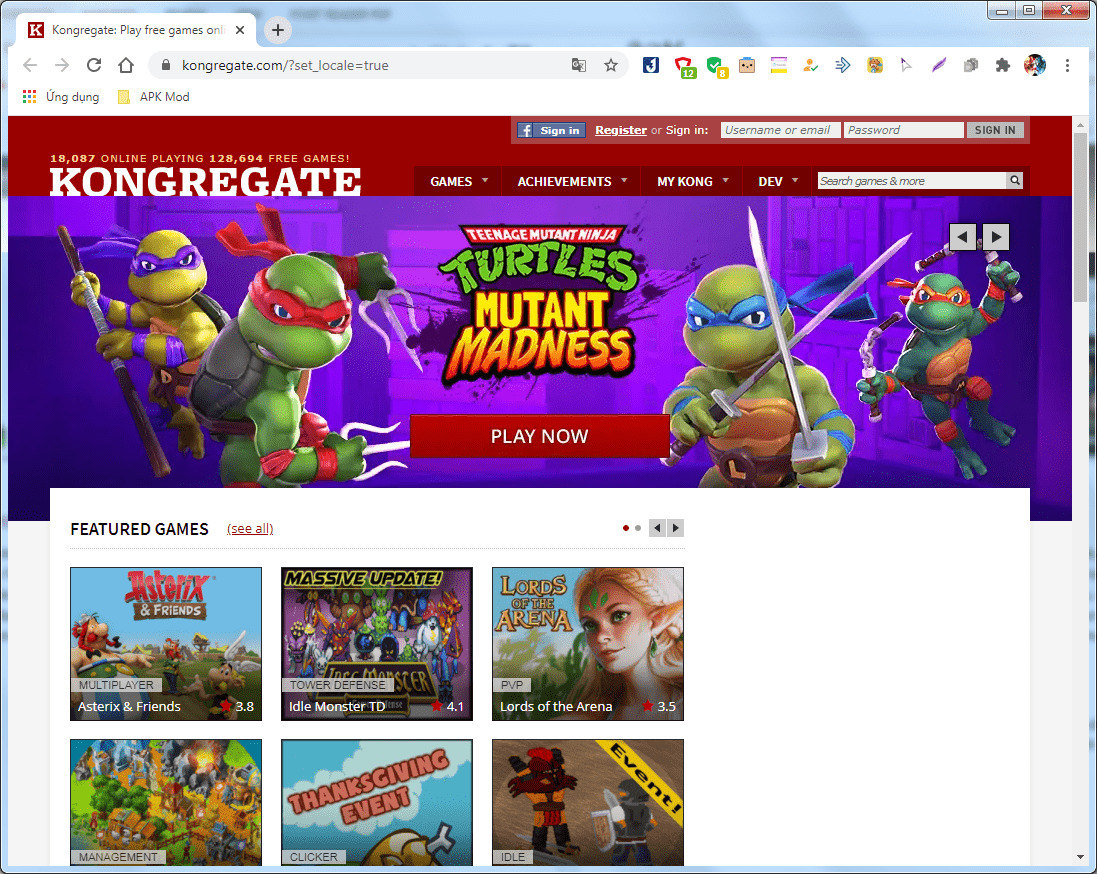
Task: Click the browser address bar URL
Action: 285,65
